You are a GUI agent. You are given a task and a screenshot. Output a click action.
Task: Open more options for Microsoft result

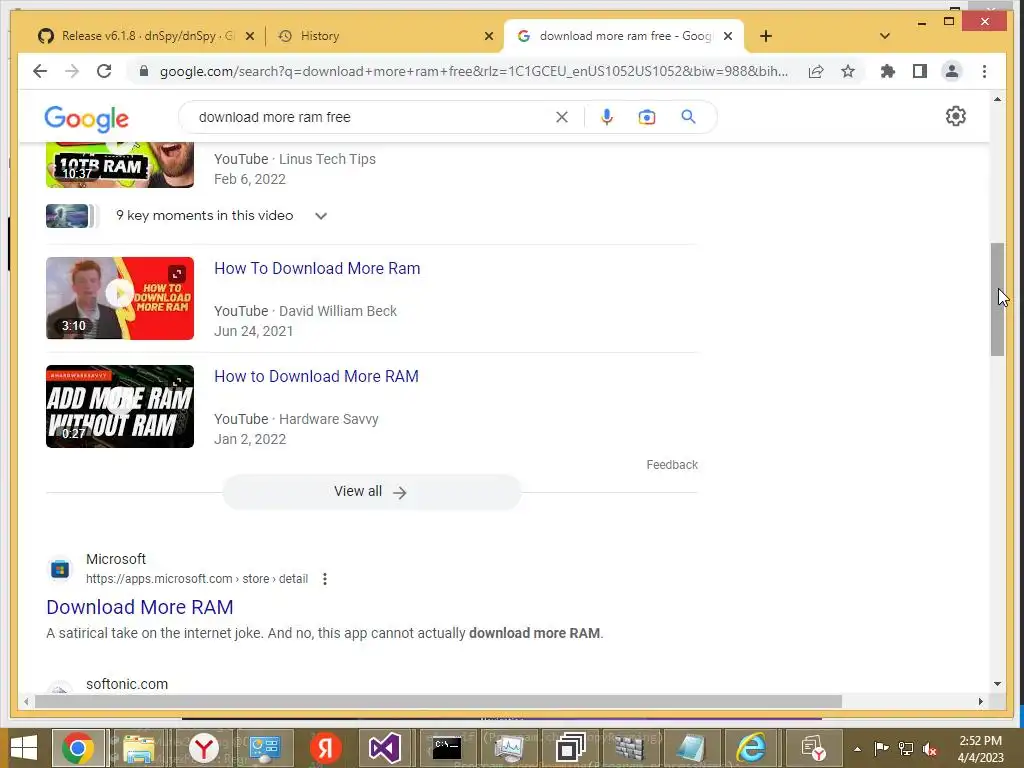pyautogui.click(x=325, y=579)
